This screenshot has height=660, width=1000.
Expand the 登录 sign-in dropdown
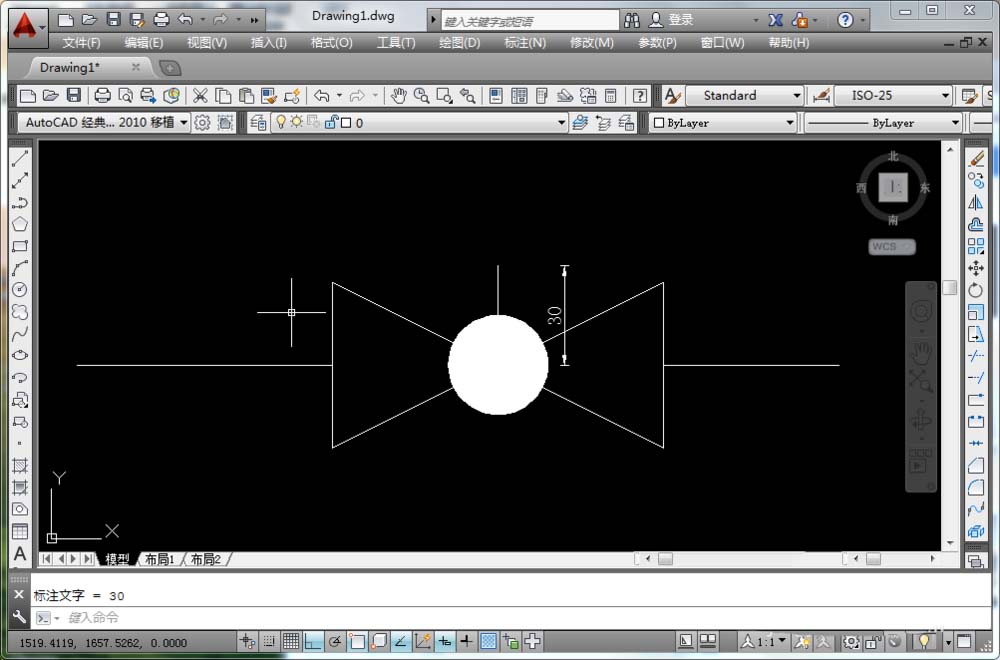756,20
